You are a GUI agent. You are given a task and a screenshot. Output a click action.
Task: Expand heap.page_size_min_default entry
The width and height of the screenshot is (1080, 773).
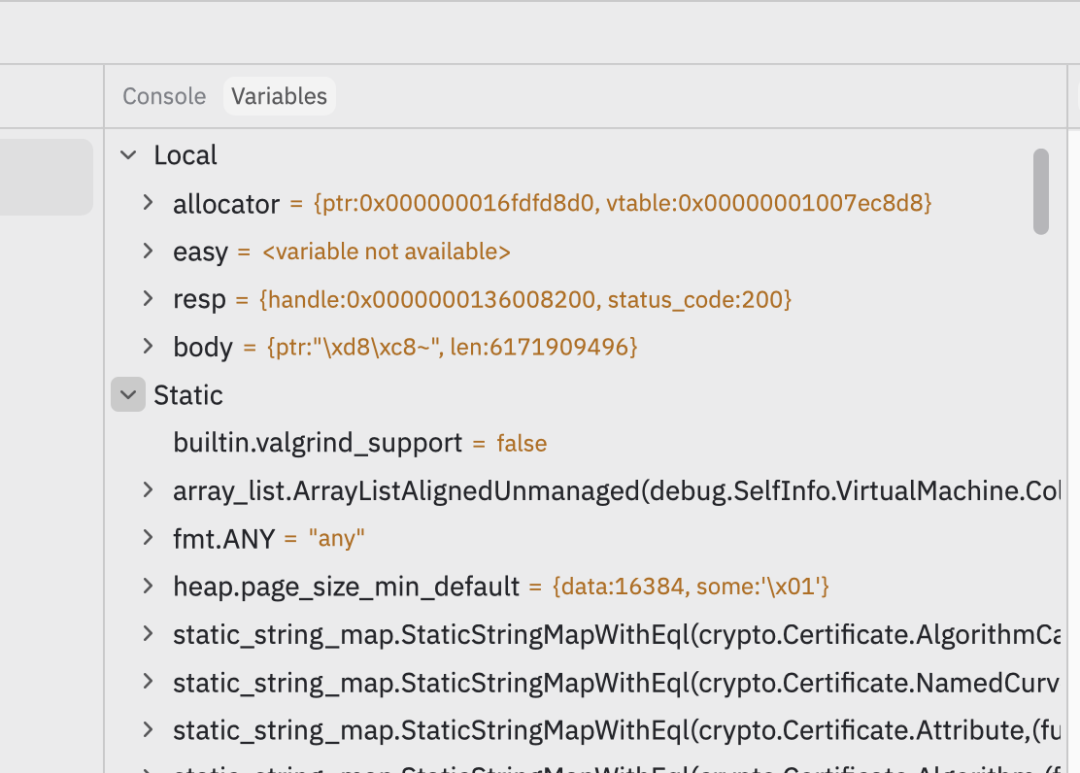[x=147, y=586]
